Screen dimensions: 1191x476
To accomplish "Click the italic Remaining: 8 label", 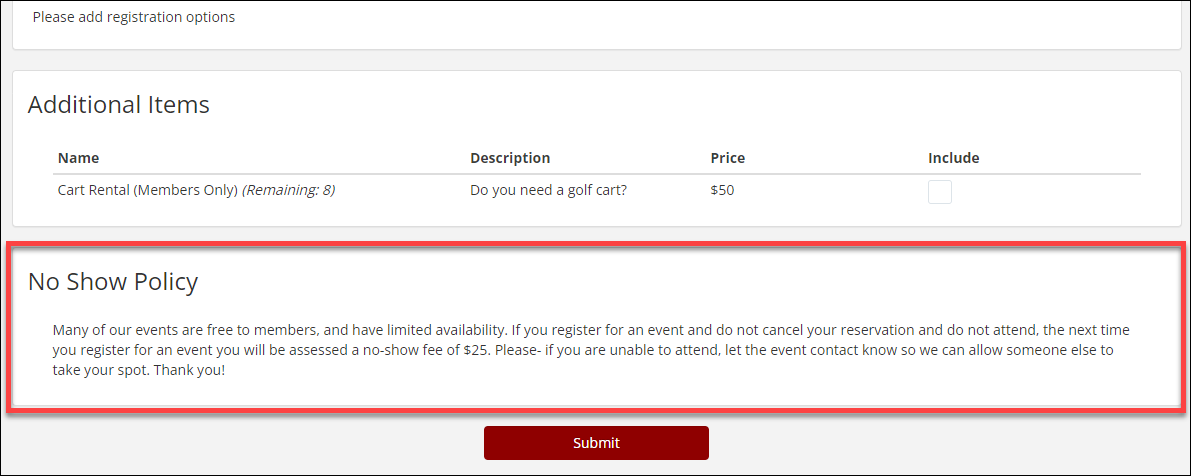I will coord(288,190).
